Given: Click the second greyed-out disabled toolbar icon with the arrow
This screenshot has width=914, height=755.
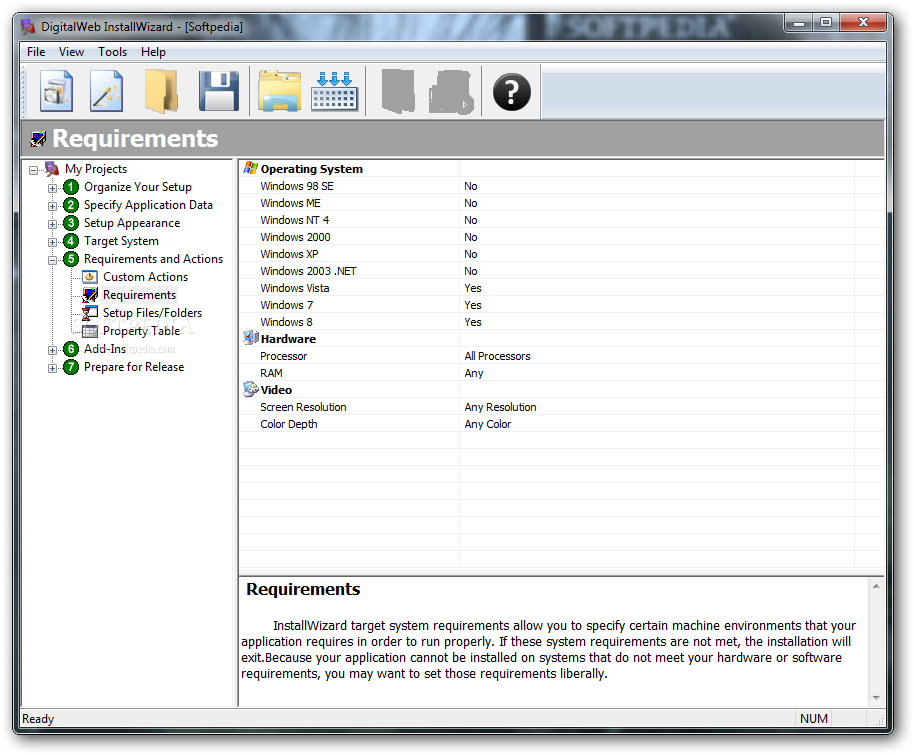Looking at the screenshot, I should click(x=451, y=92).
